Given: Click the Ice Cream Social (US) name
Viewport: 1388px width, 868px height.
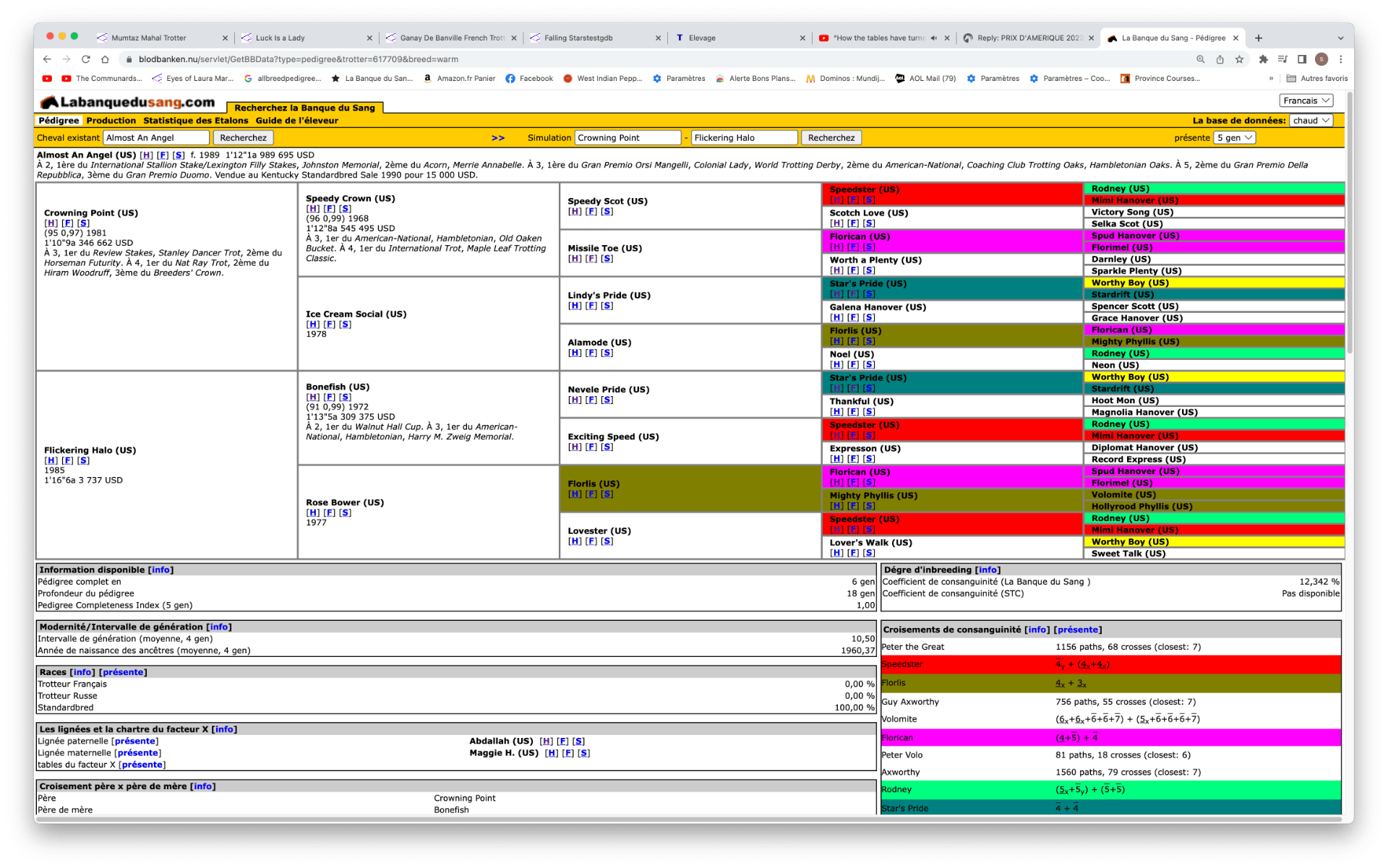Looking at the screenshot, I should coord(356,314).
